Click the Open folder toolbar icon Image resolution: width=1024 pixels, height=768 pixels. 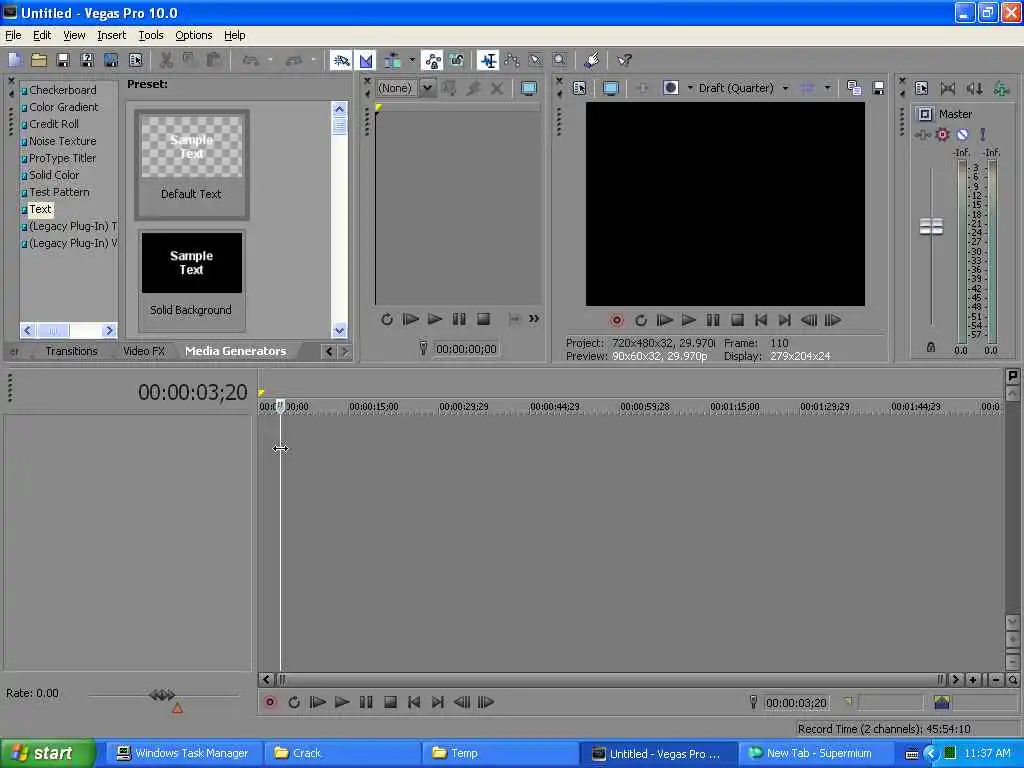point(39,61)
